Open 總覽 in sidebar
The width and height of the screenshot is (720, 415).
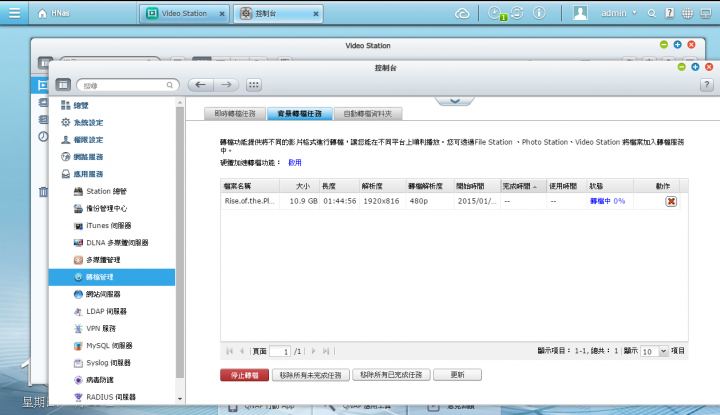[75, 106]
